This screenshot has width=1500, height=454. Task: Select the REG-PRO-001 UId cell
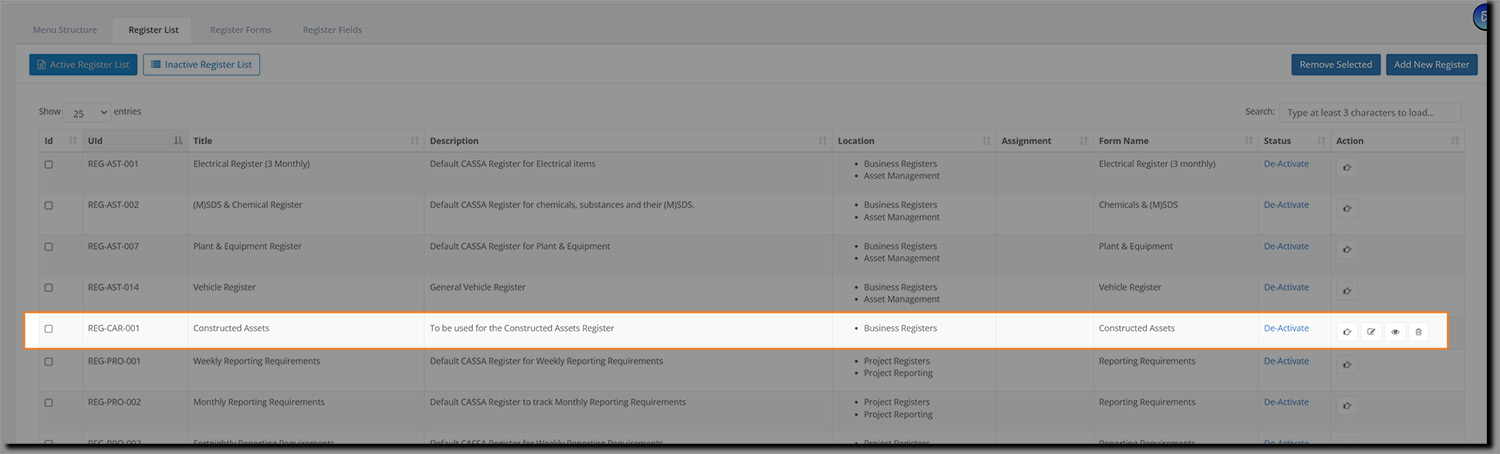tap(113, 361)
